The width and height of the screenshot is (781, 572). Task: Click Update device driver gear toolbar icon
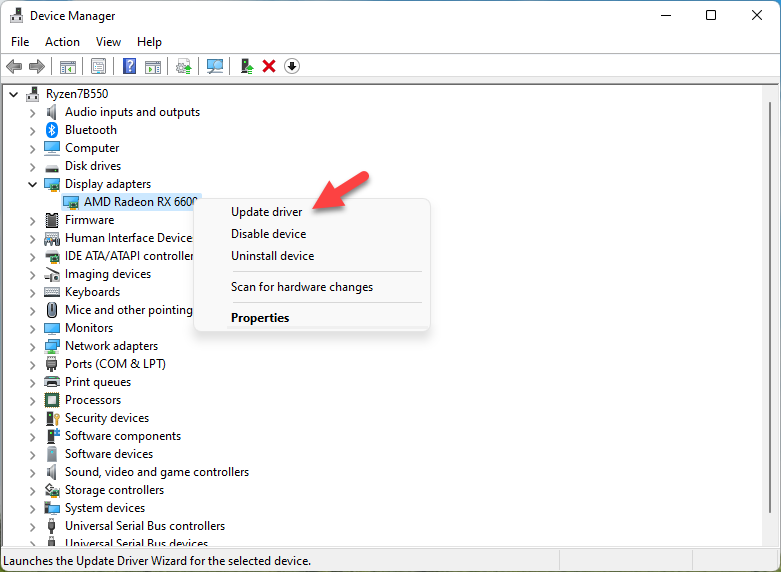183,66
